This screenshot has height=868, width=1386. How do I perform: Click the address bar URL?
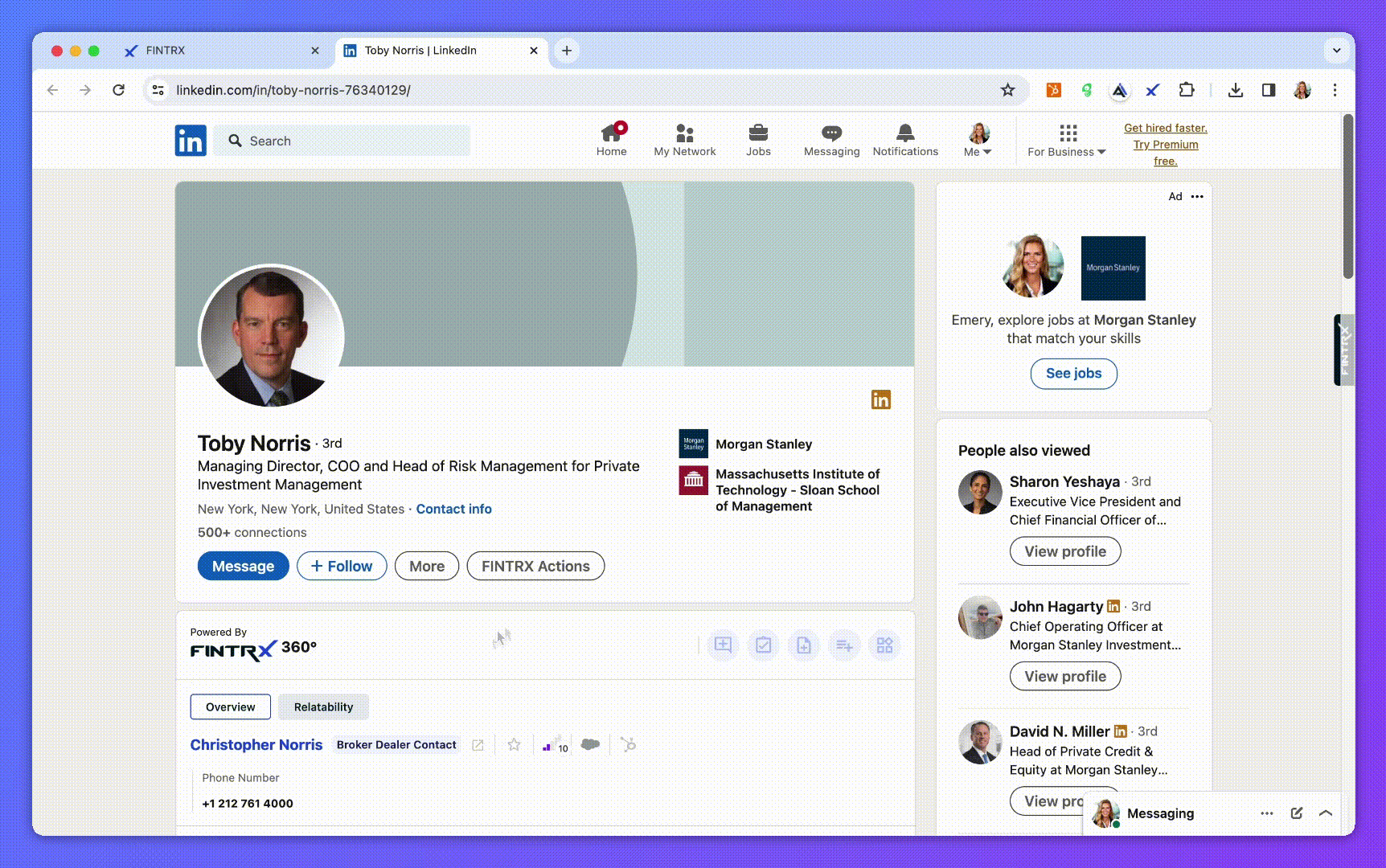293,90
